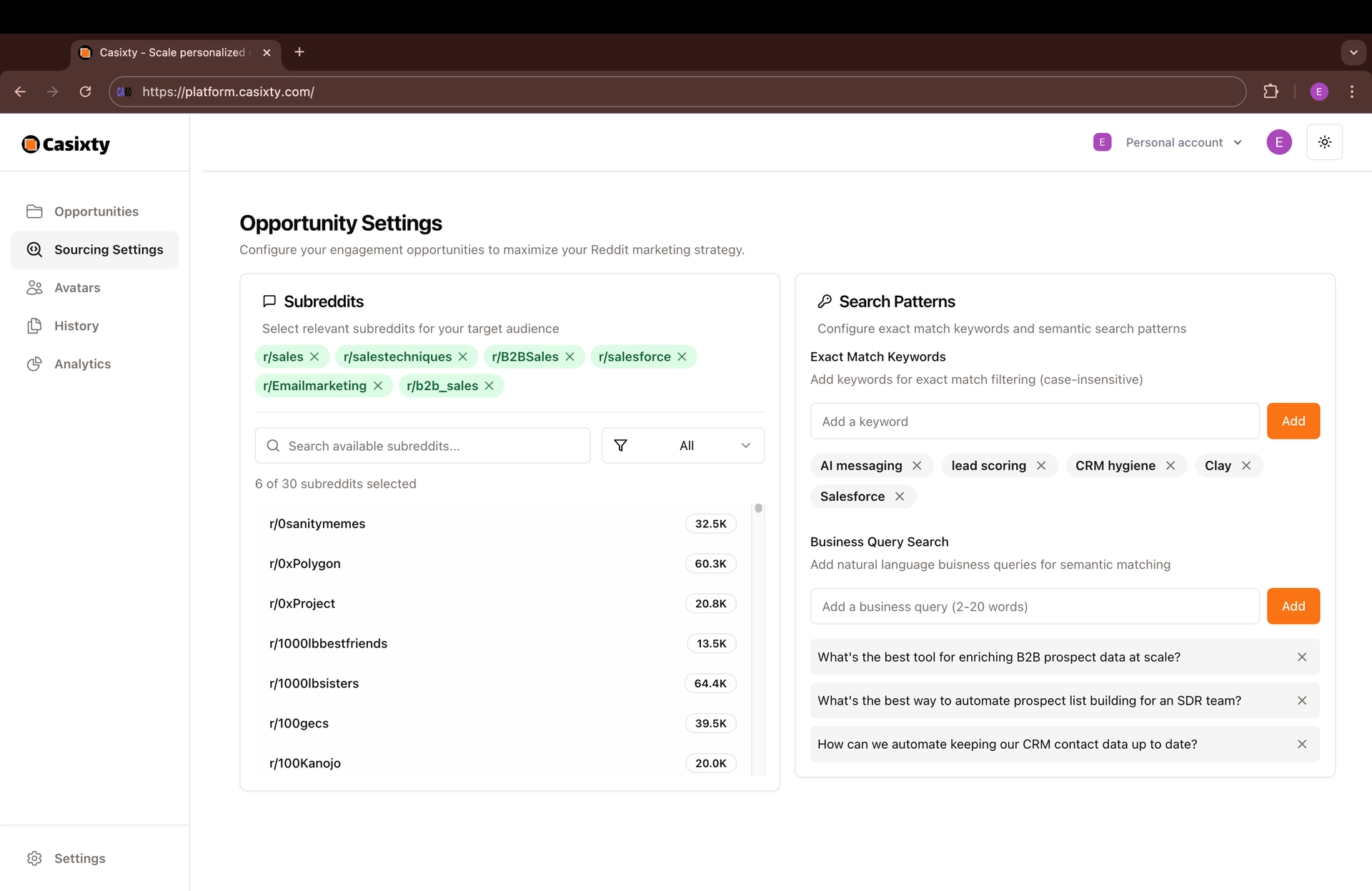The image size is (1372, 891).
Task: Open Analytics in the sidebar
Action: pos(95,364)
